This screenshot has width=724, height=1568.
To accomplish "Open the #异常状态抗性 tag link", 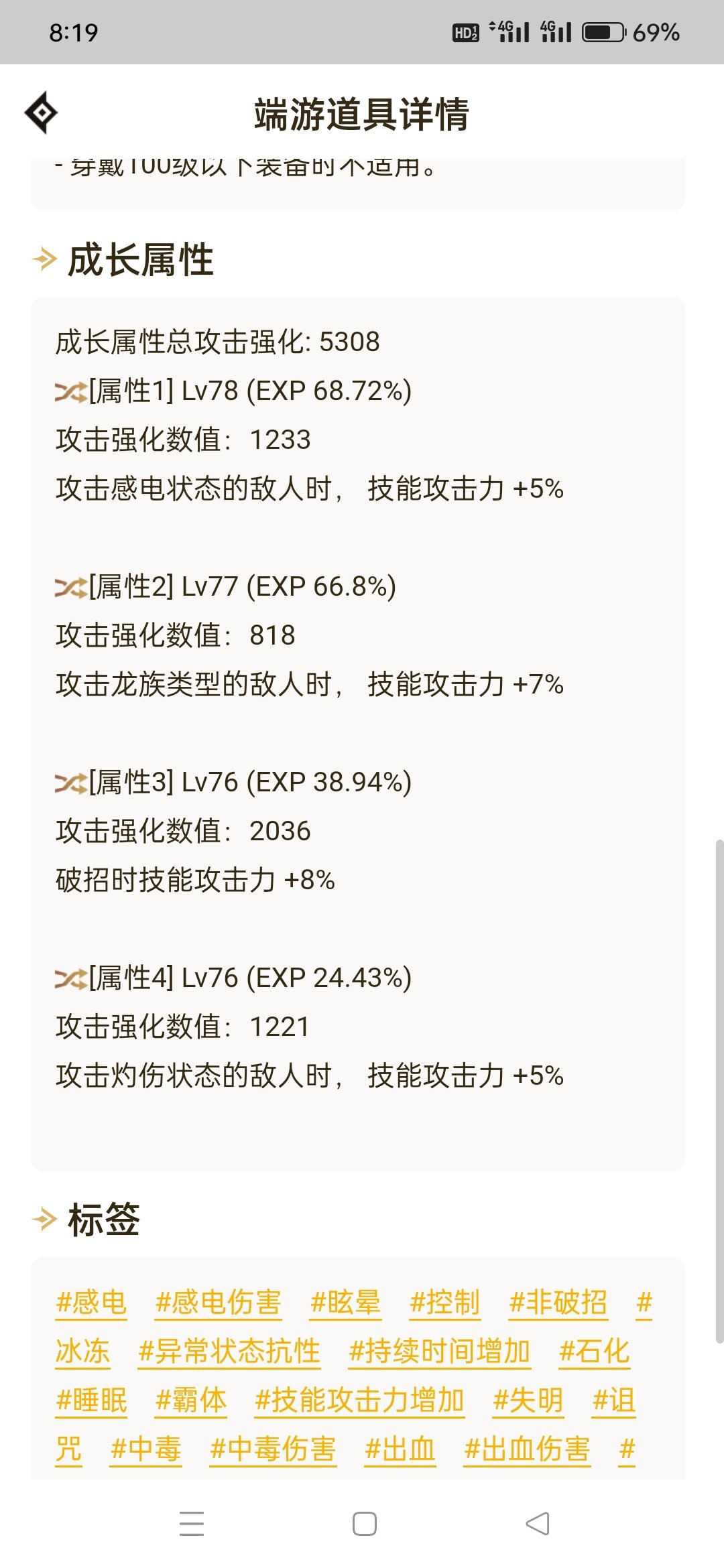I will pos(229,1352).
